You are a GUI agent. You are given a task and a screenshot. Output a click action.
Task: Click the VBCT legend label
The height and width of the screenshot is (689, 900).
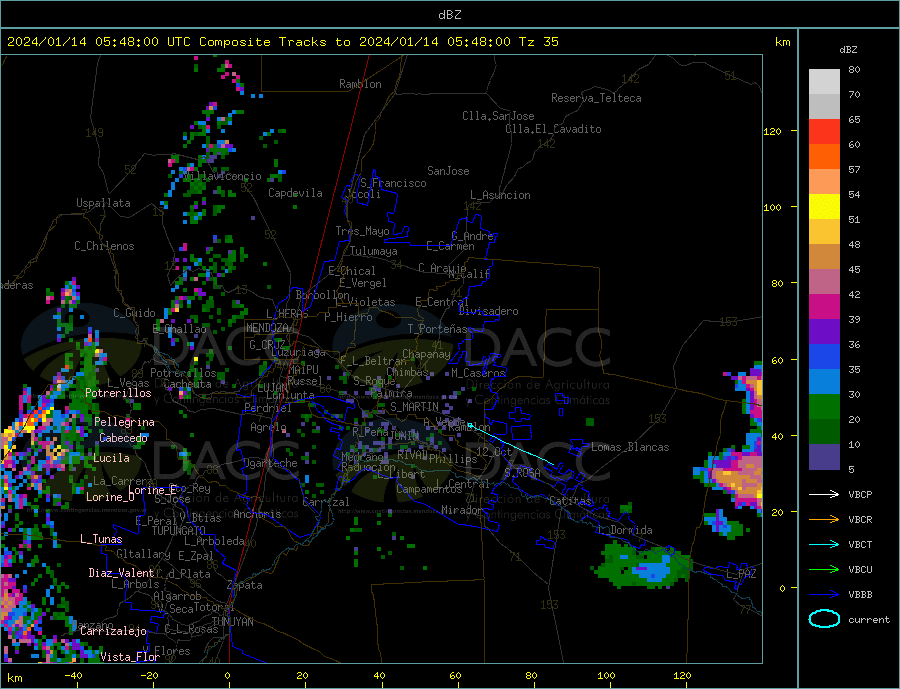tap(860, 544)
